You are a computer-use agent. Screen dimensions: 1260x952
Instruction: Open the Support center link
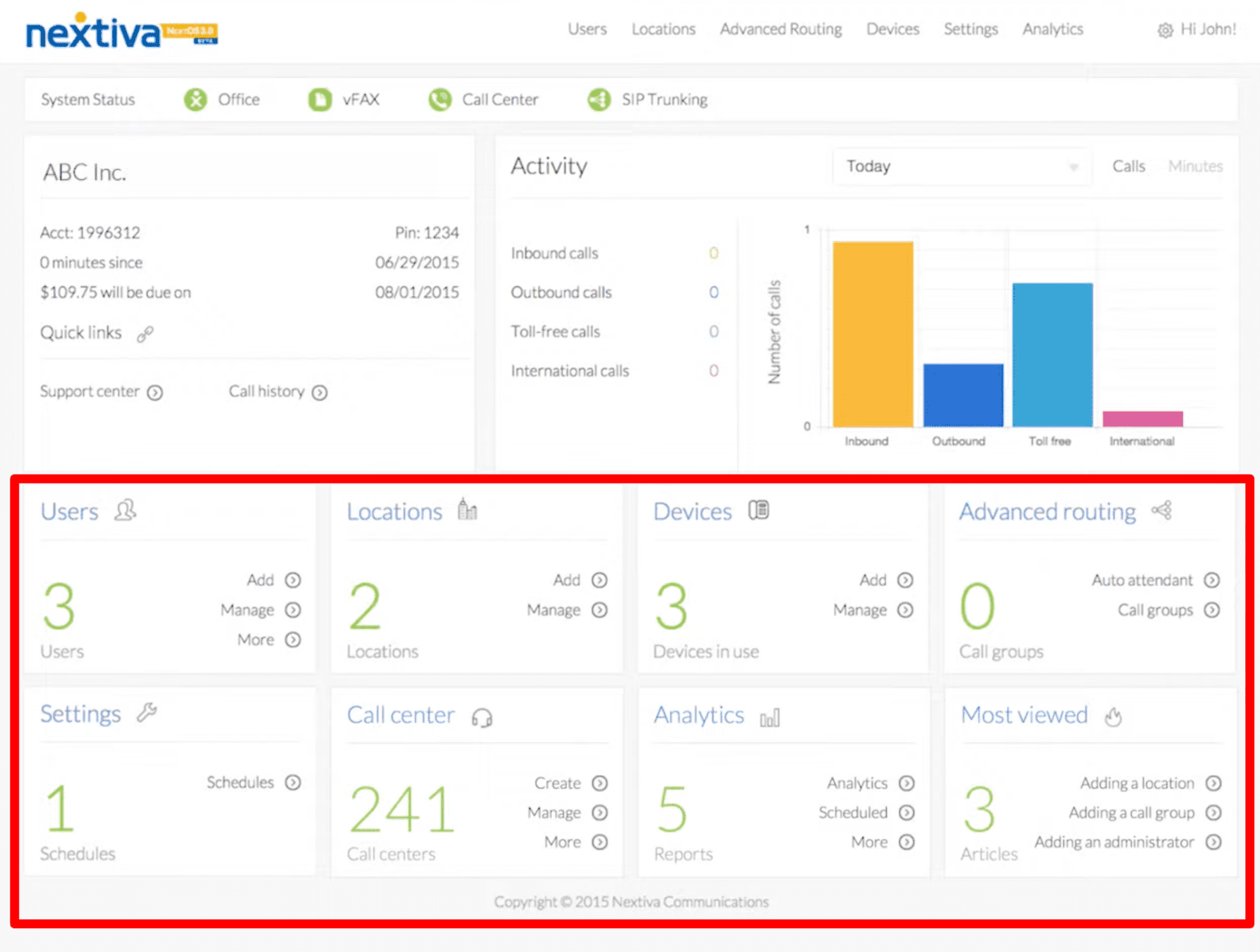coord(101,392)
